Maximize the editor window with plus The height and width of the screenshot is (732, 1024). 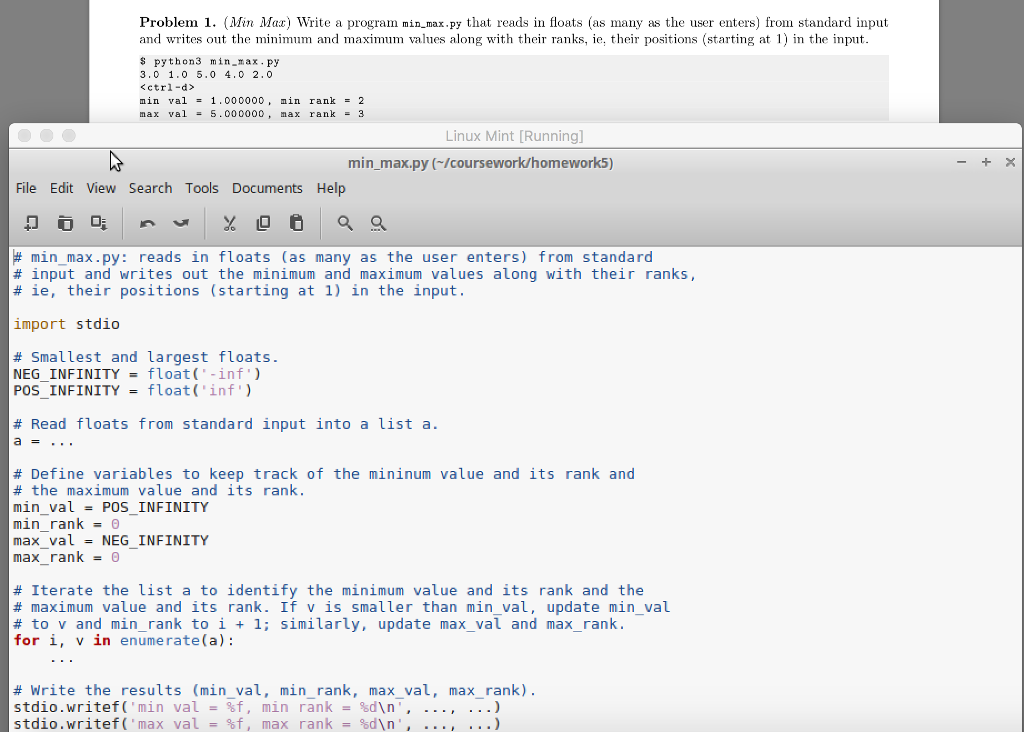pyautogui.click(x=986, y=162)
